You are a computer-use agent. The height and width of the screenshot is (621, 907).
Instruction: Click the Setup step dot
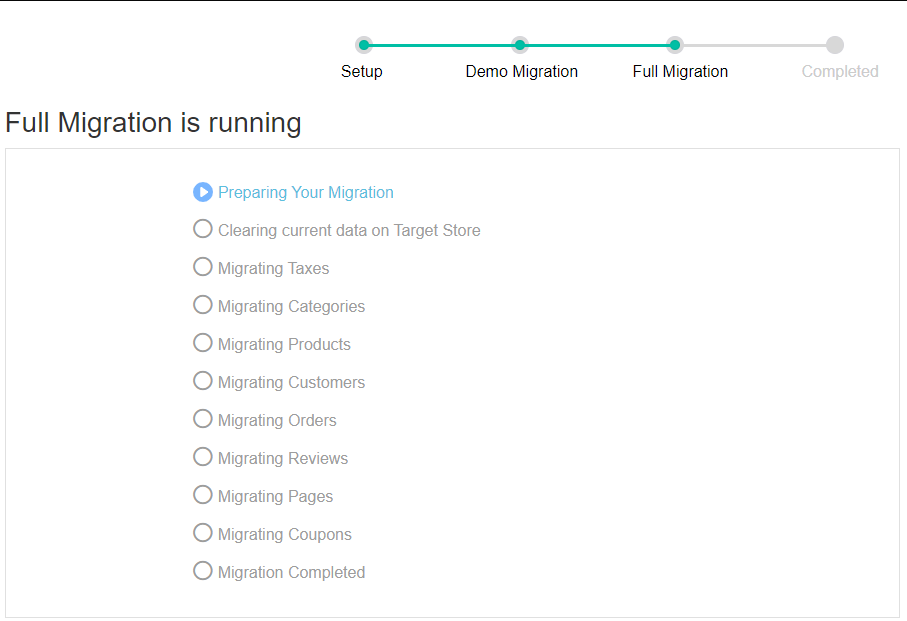coord(364,45)
